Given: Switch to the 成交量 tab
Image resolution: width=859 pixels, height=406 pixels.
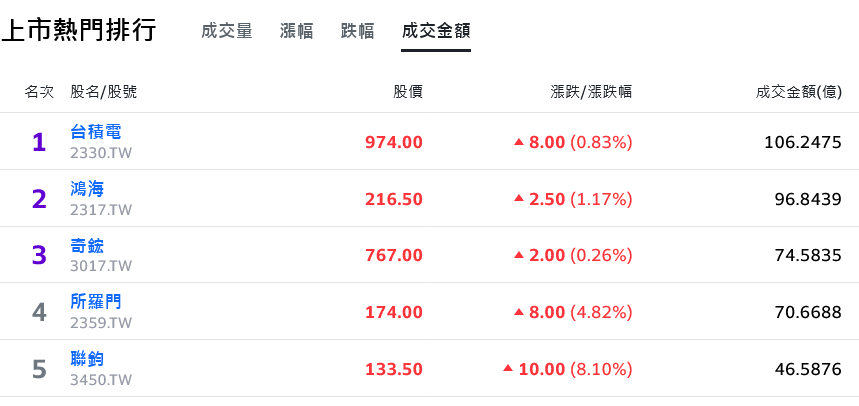Looking at the screenshot, I should click(x=226, y=31).
